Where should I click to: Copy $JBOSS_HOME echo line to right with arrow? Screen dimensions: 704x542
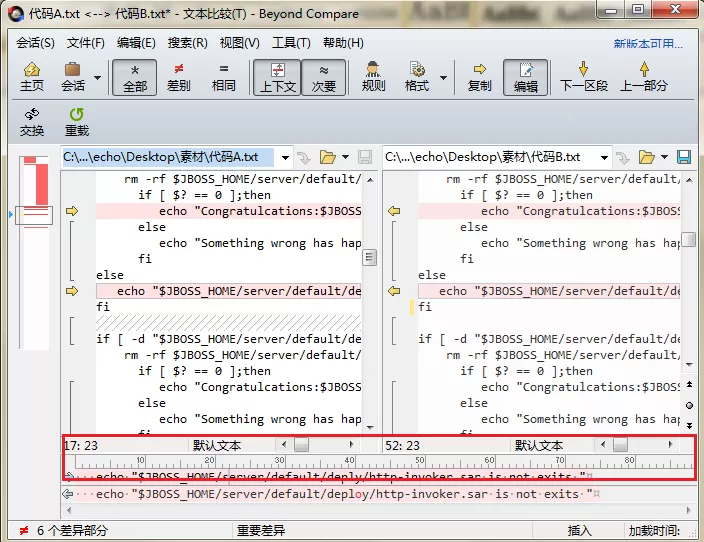point(72,291)
